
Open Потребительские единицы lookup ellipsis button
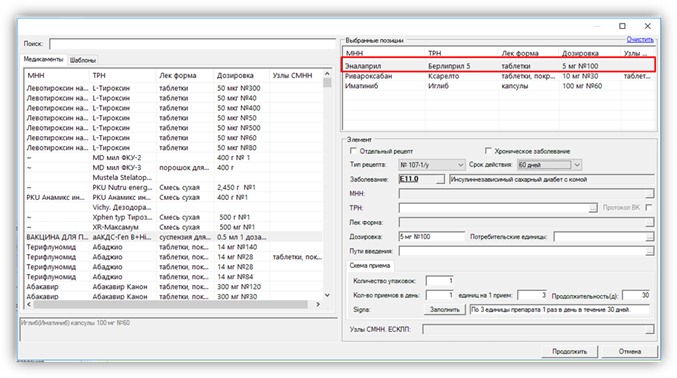pyautogui.click(x=649, y=237)
